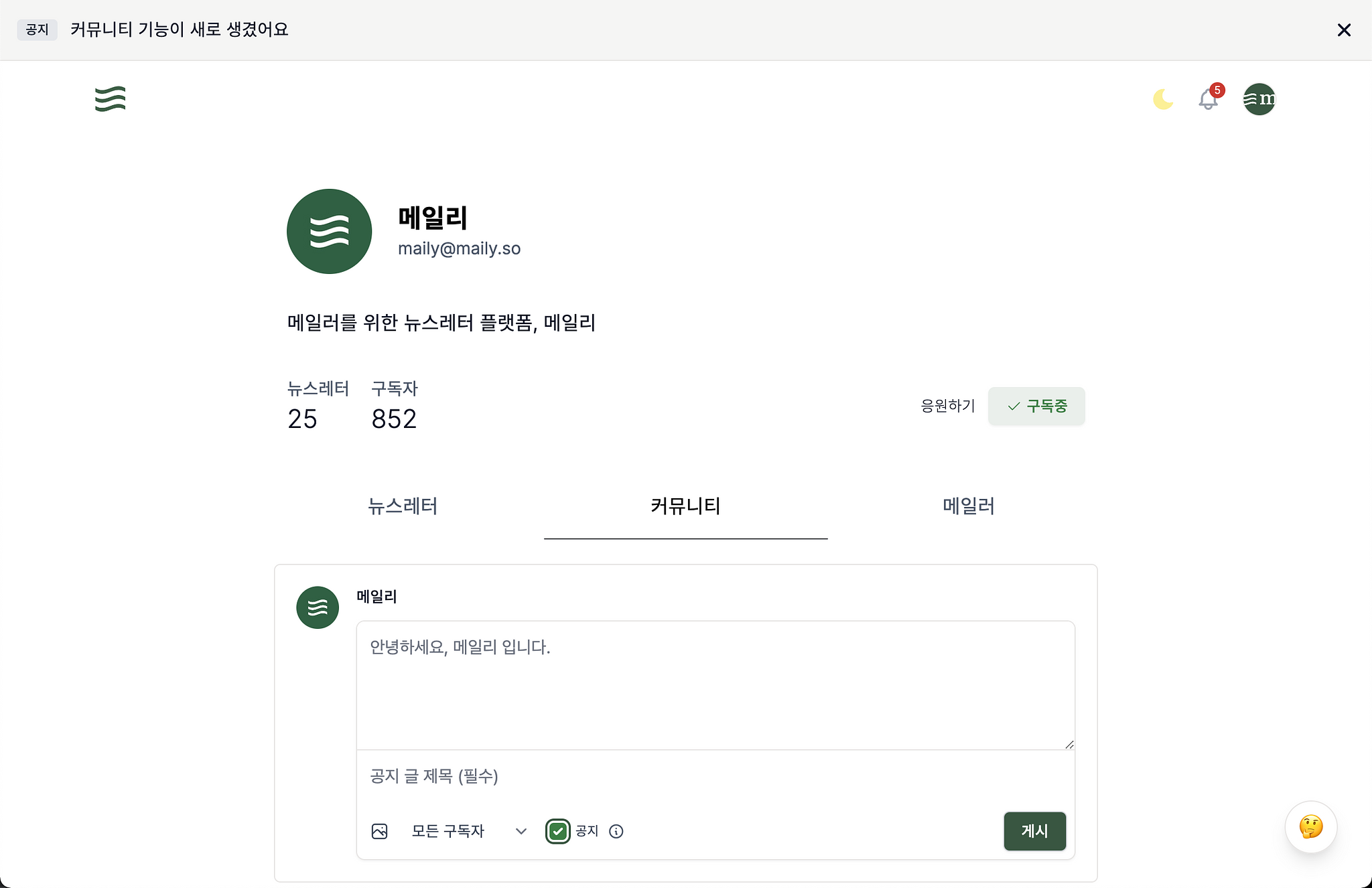Viewport: 1372px width, 888px height.
Task: Switch to the 메일러 tab
Action: tap(967, 507)
